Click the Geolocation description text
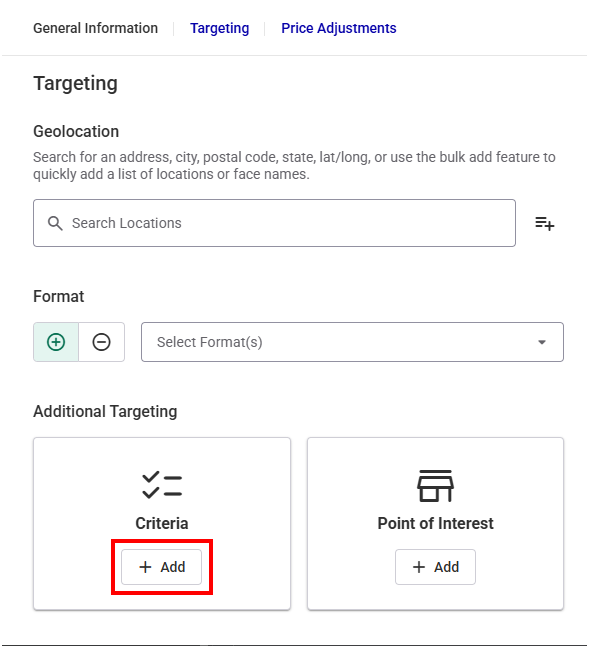Viewport: 589px width, 648px height. 294,165
